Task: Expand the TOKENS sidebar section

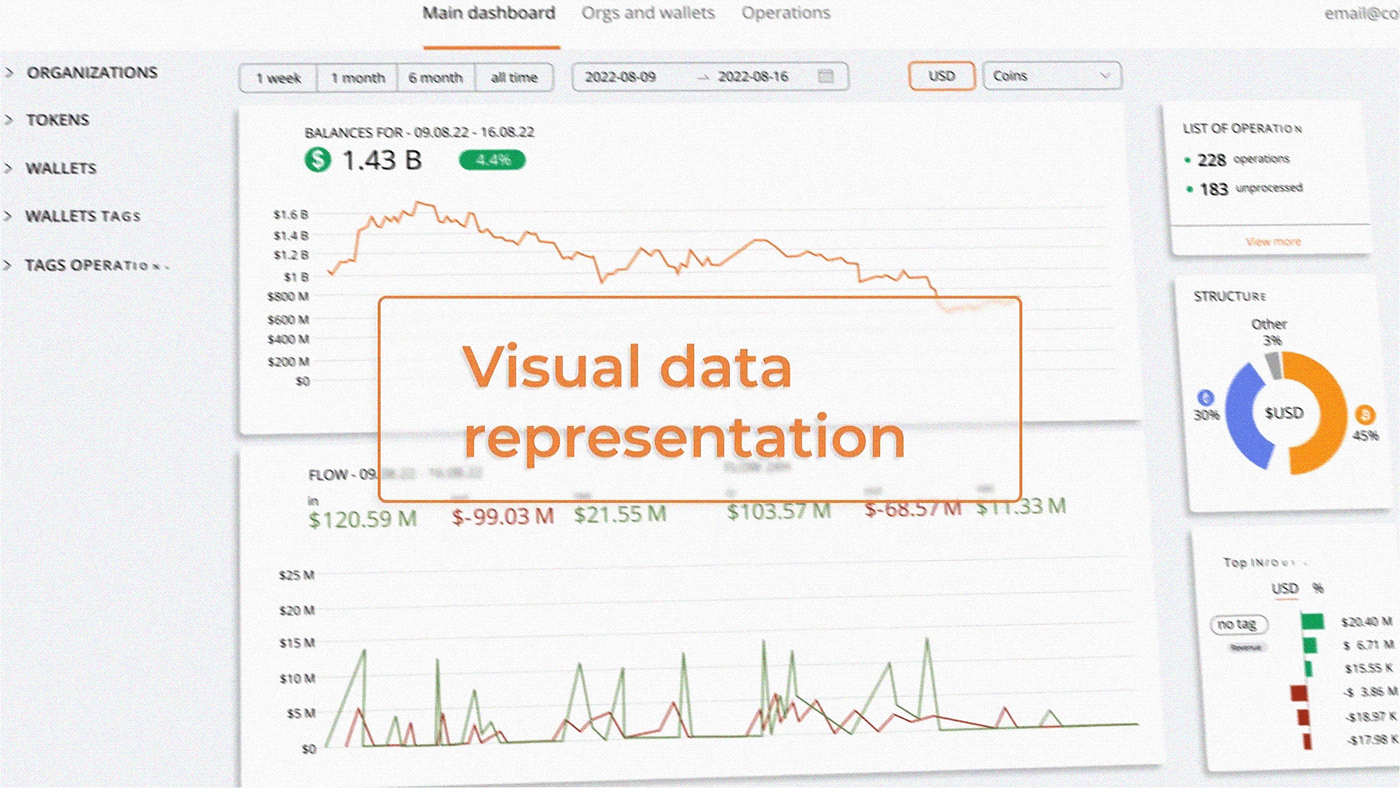Action: tap(58, 120)
